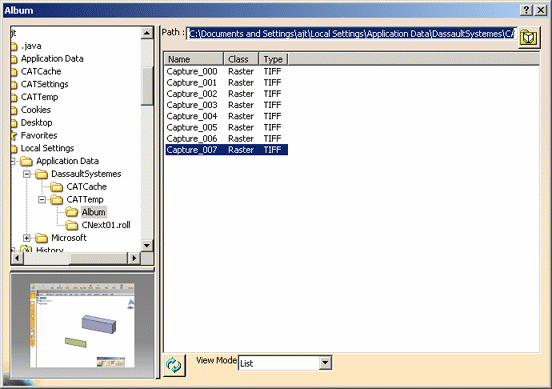Sort by the Class column header
552x389 pixels.
tap(241, 59)
